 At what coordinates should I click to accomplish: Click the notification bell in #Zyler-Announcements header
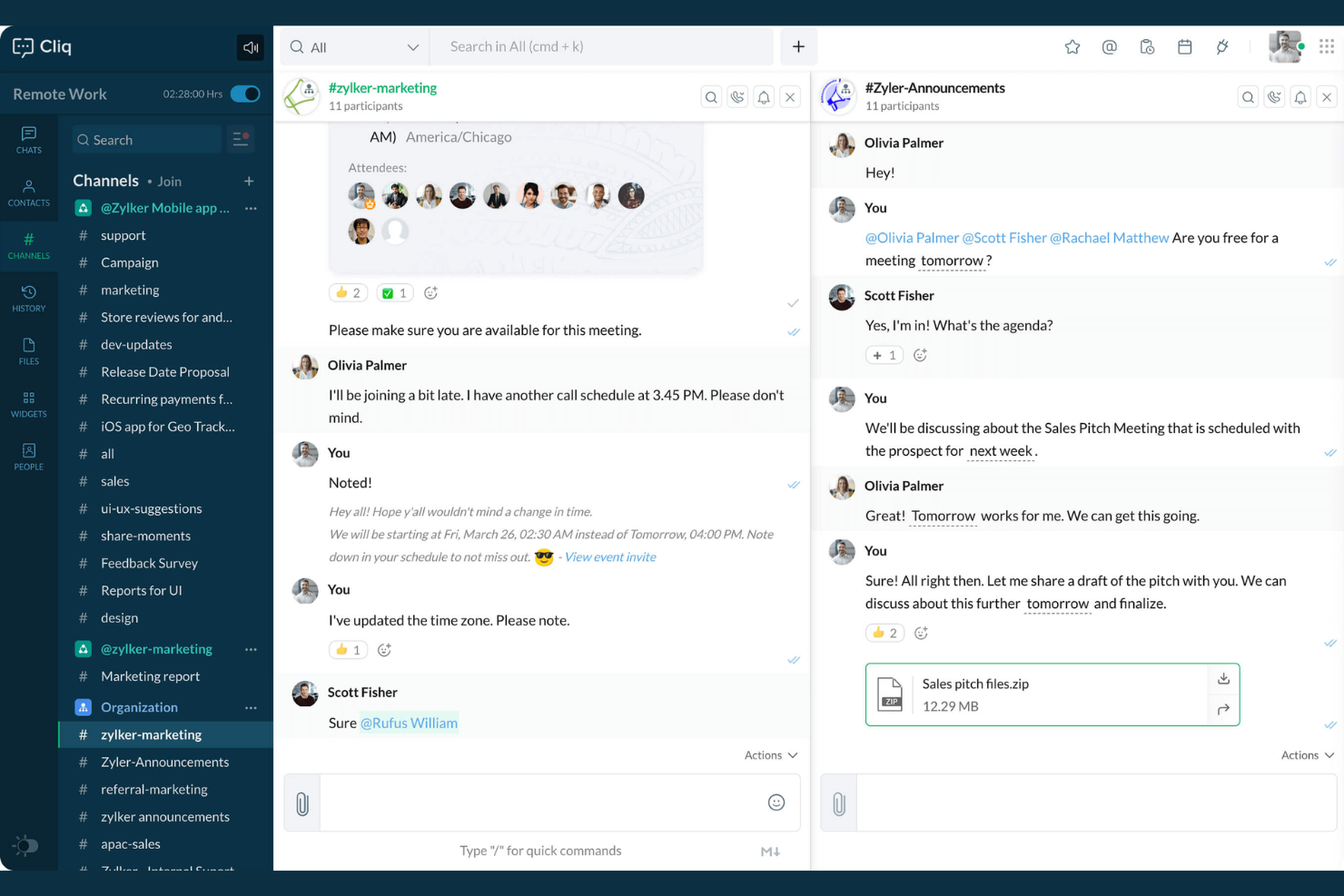point(1300,97)
